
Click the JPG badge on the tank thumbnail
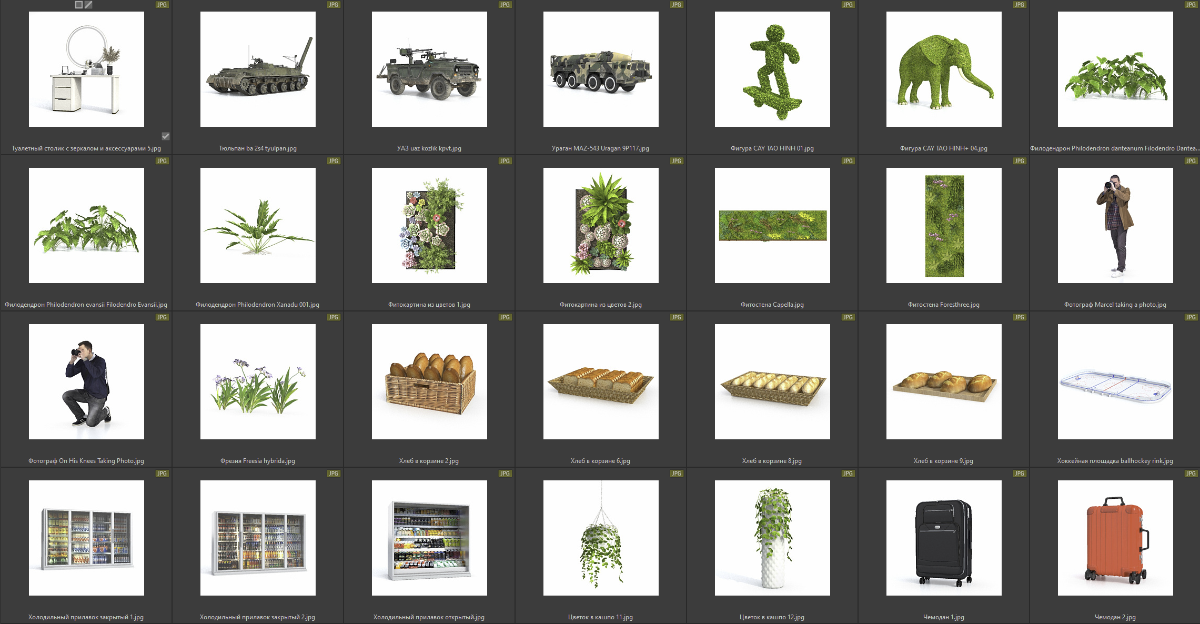(x=334, y=5)
